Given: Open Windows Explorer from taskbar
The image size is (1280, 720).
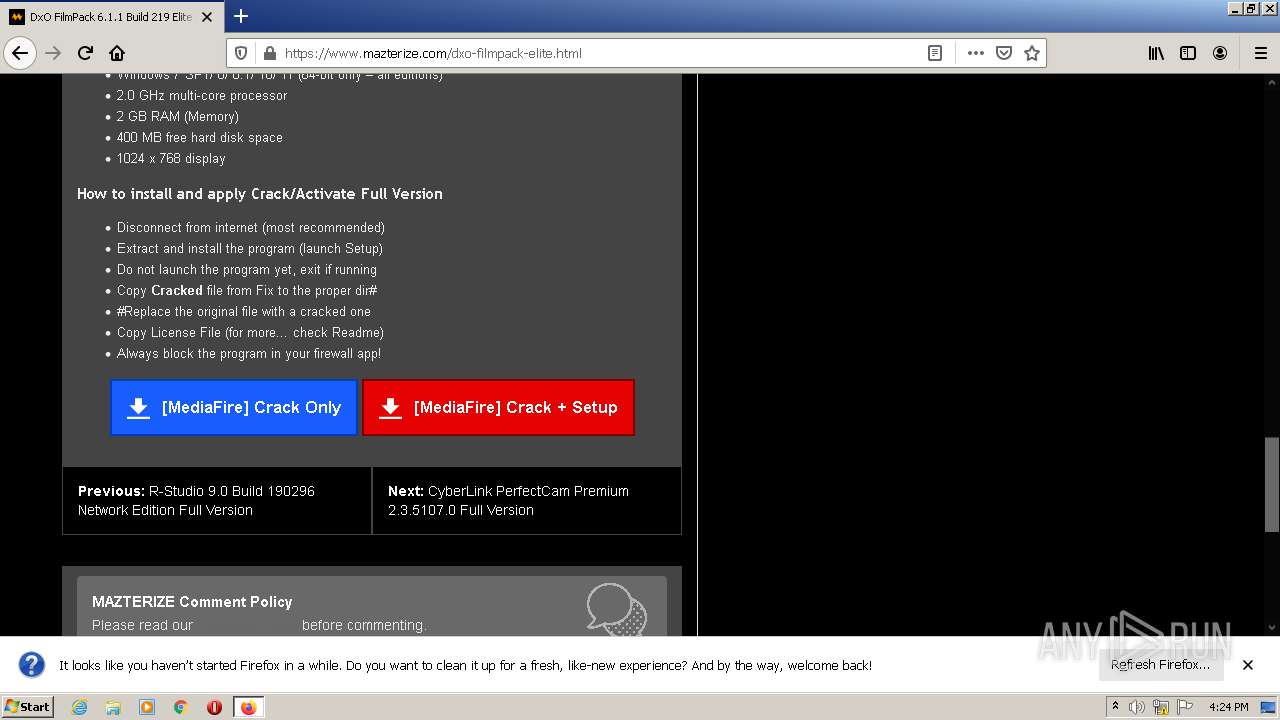Looking at the screenshot, I should click(113, 707).
